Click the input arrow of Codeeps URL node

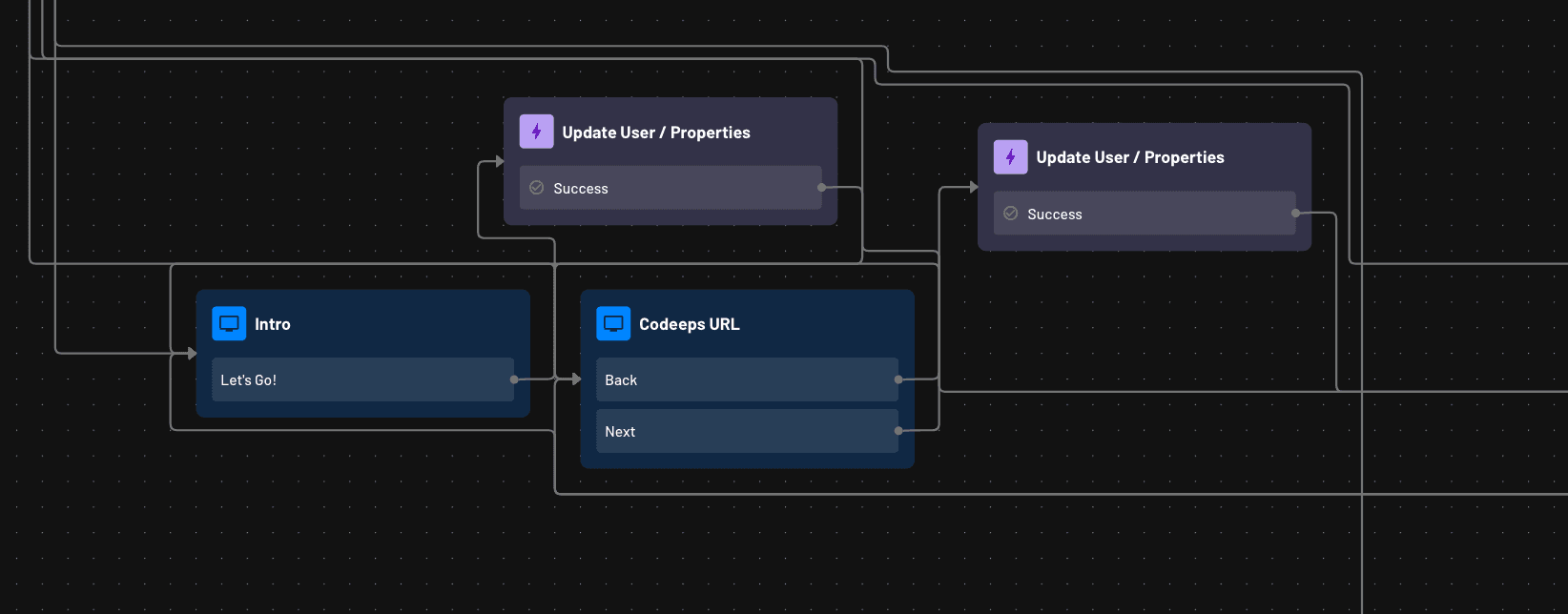click(x=575, y=379)
